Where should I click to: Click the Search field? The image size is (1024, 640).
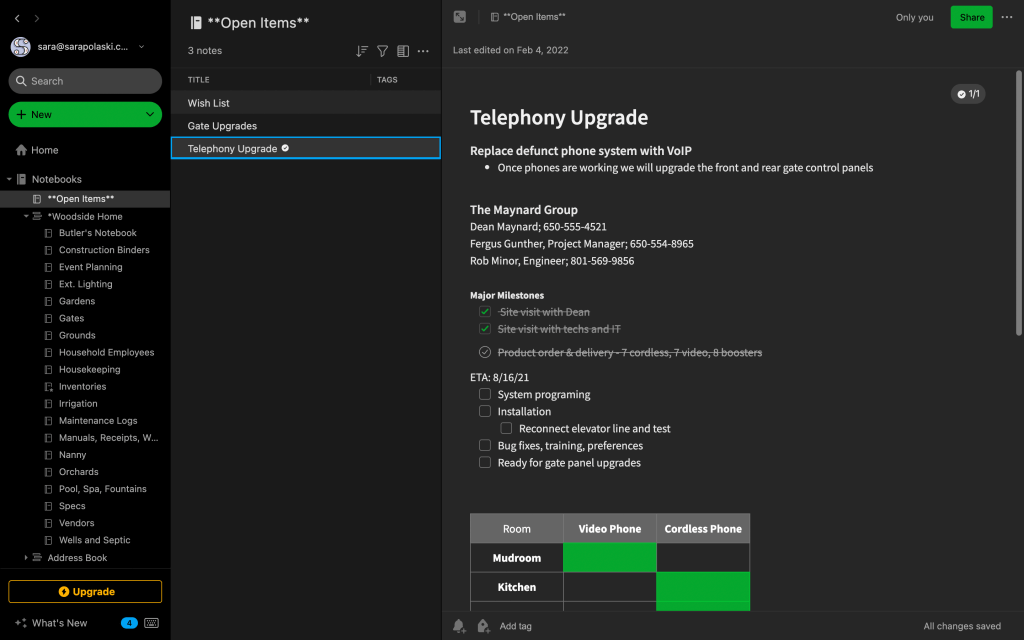pyautogui.click(x=85, y=81)
